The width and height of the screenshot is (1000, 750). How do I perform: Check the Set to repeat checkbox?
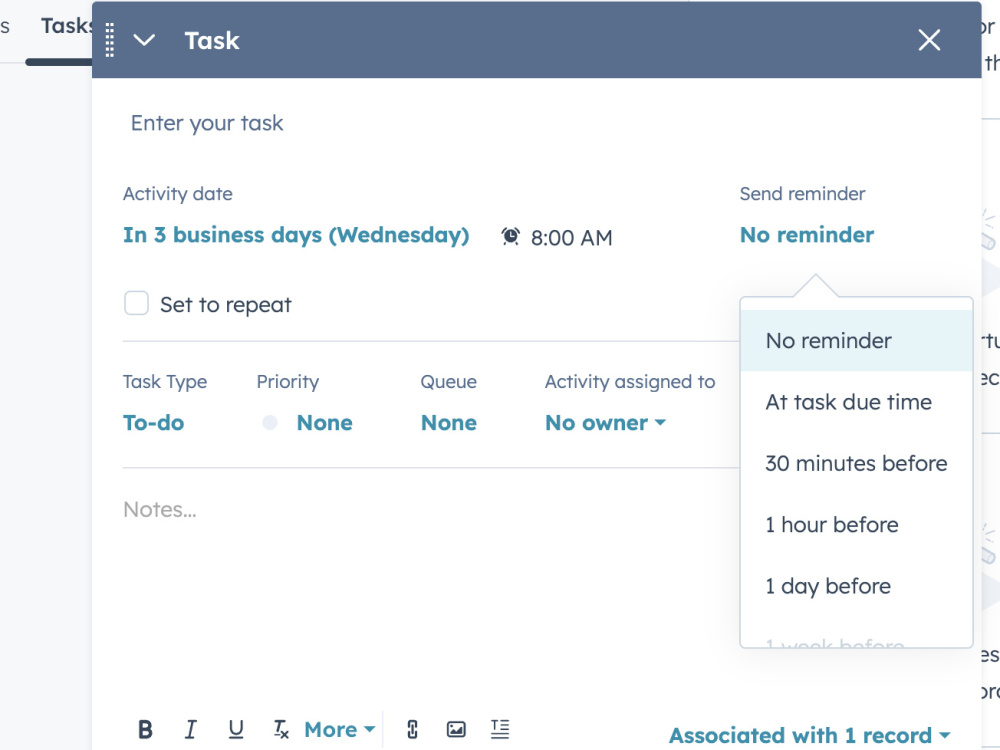[x=136, y=304]
